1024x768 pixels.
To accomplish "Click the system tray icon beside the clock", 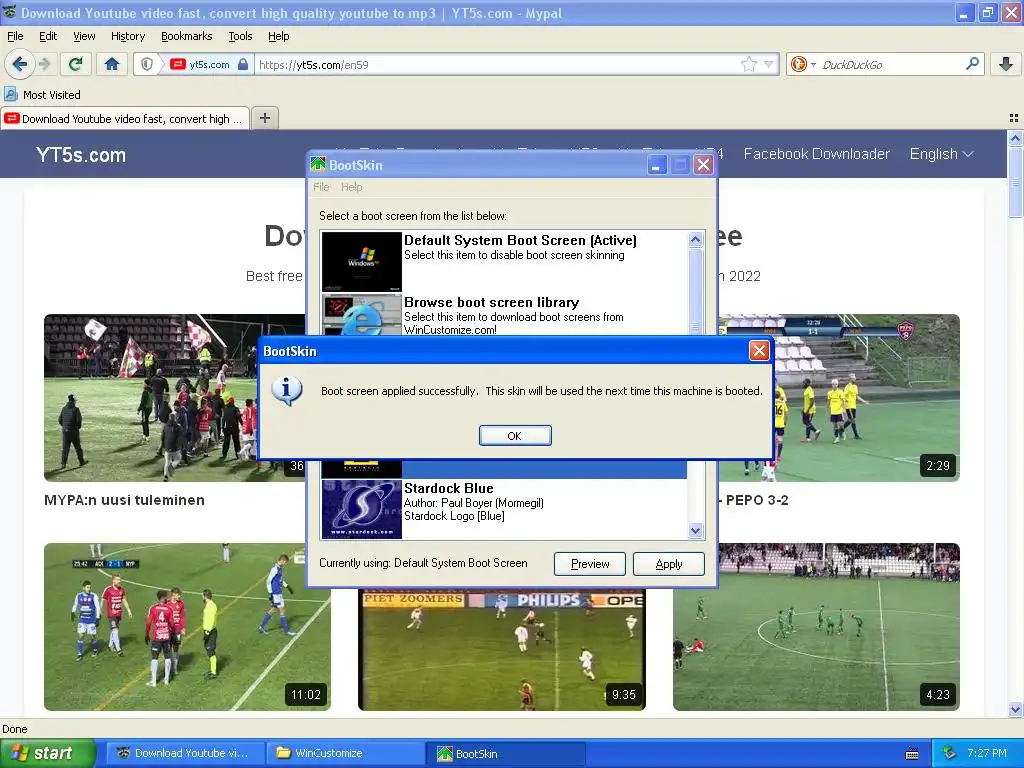I will click(x=948, y=753).
